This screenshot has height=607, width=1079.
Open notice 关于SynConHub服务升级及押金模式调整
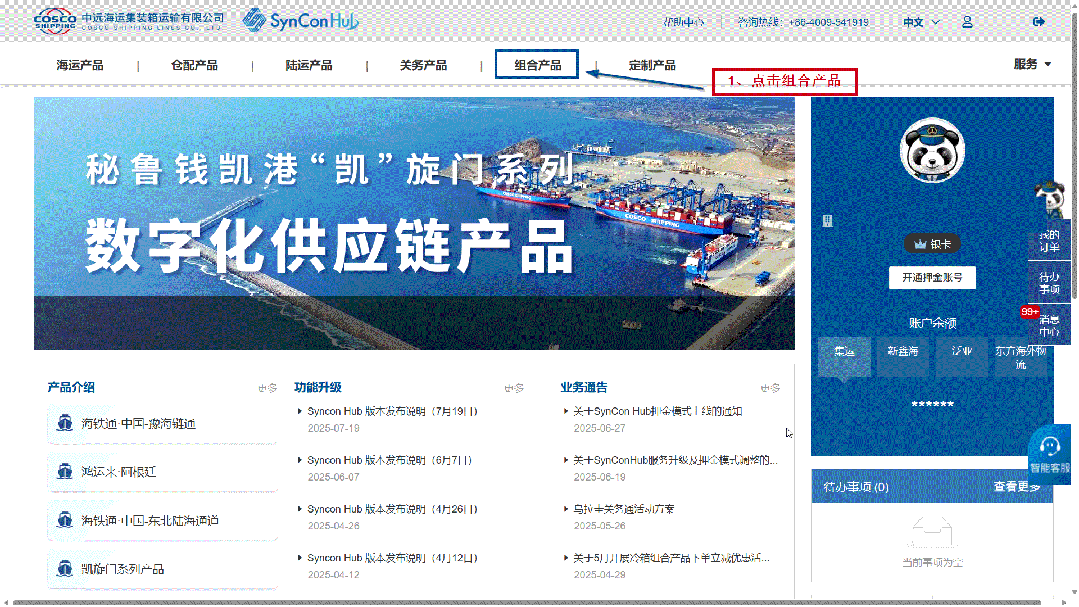point(675,460)
